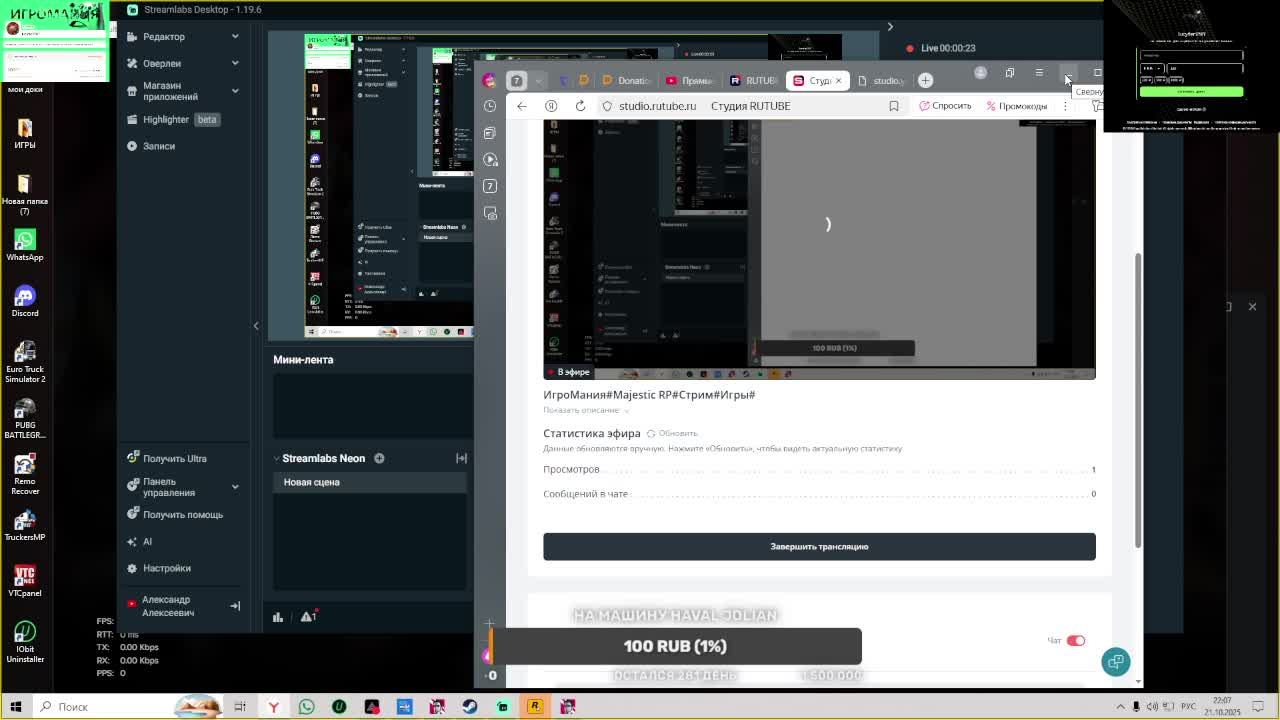Open Highlighter beta in Streamlabs
The image size is (1280, 720).
172,119
